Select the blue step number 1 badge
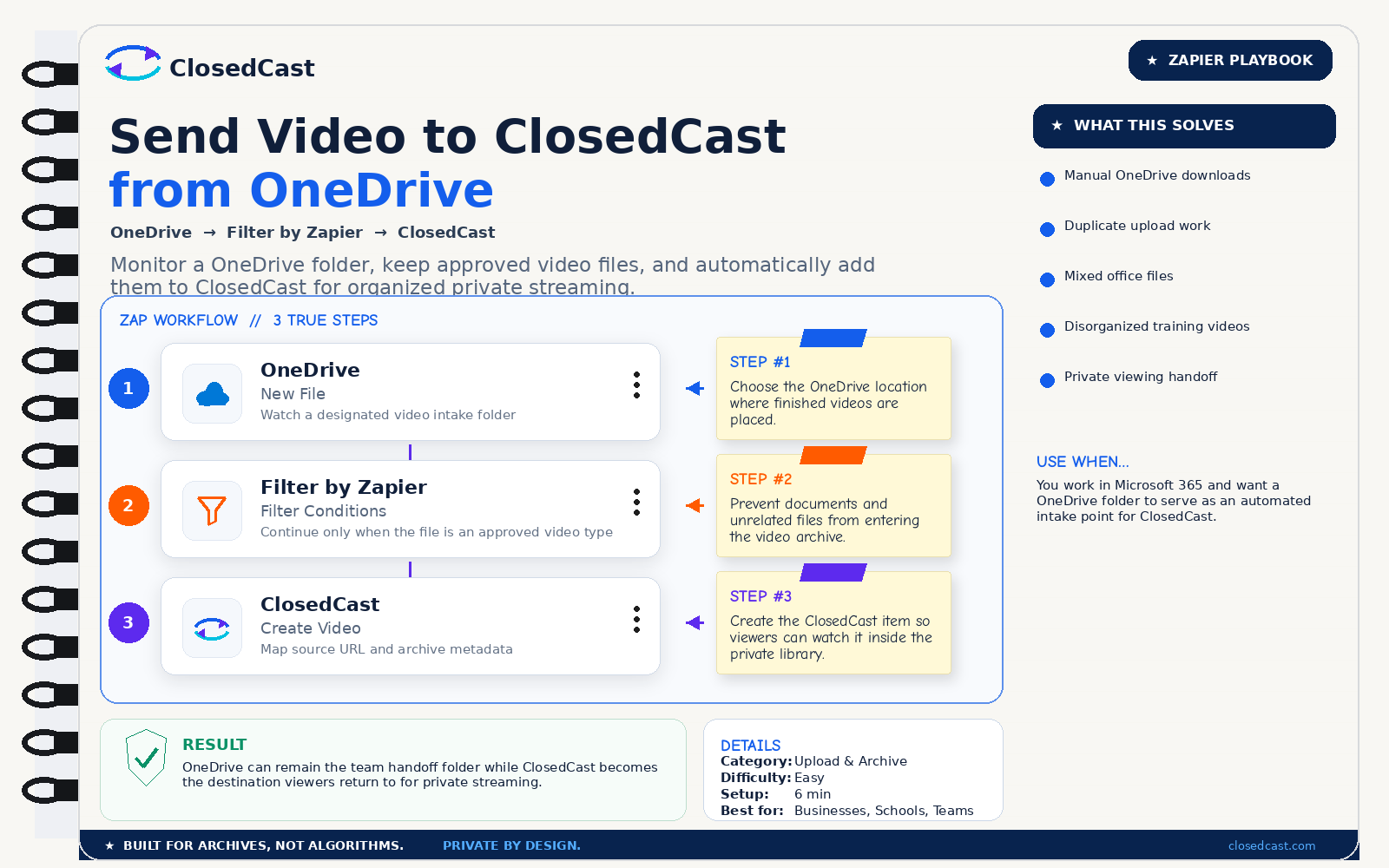Image resolution: width=1389 pixels, height=868 pixels. point(128,388)
